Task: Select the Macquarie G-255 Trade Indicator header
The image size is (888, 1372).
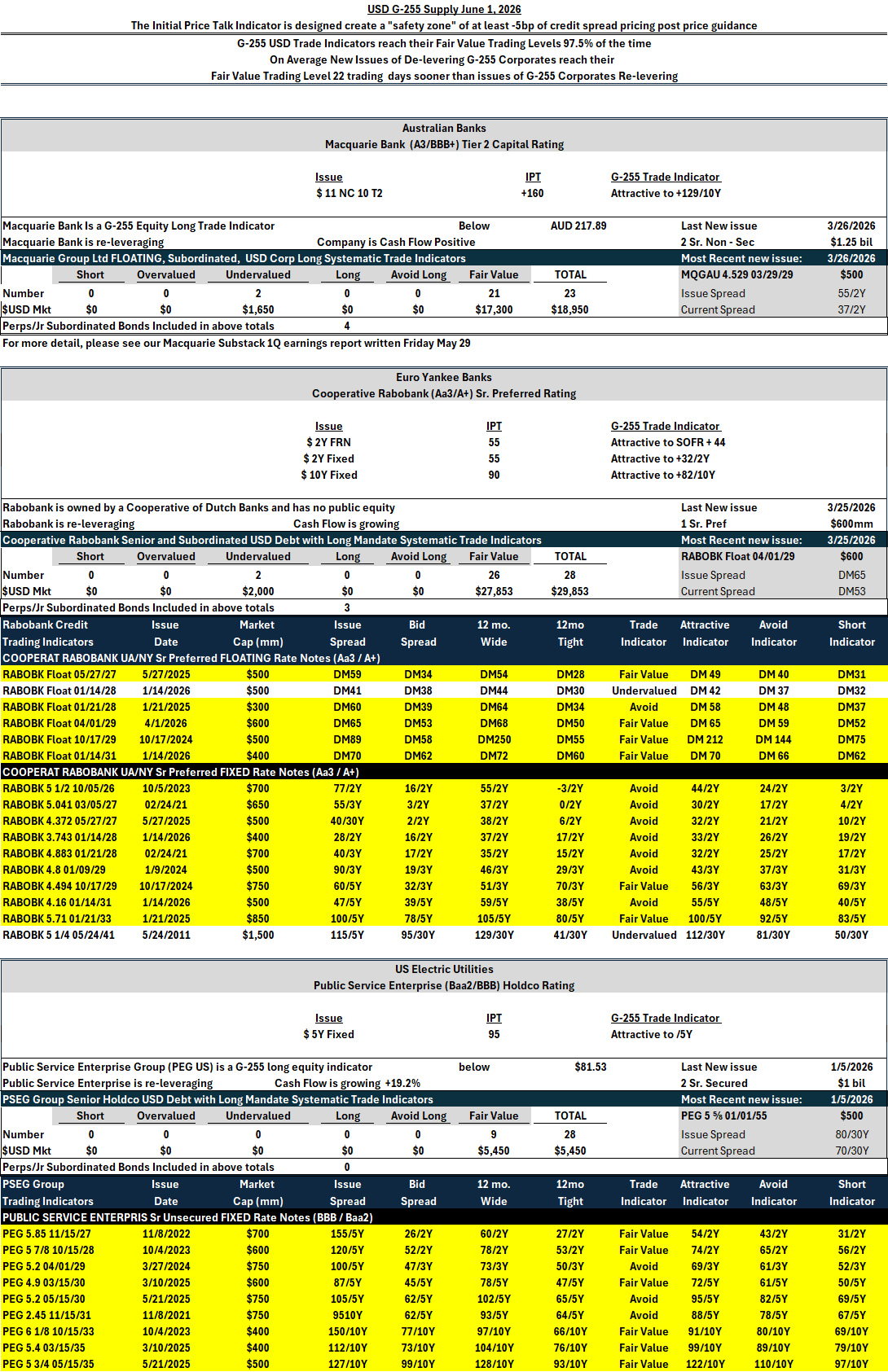Action: point(666,177)
